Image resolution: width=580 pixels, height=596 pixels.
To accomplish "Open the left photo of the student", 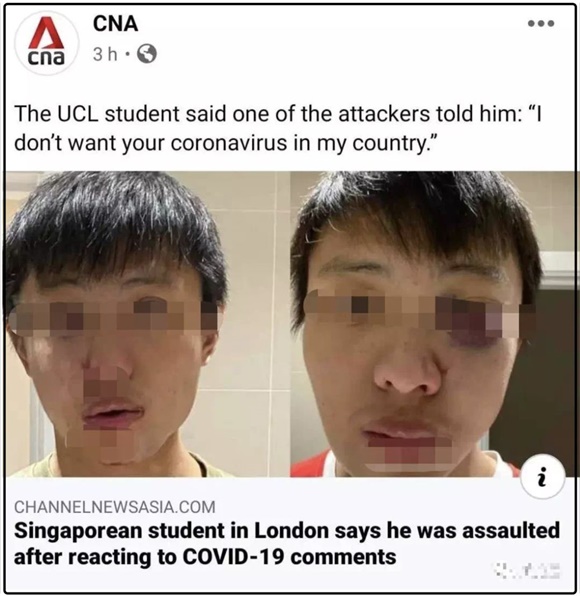I will pyautogui.click(x=147, y=324).
